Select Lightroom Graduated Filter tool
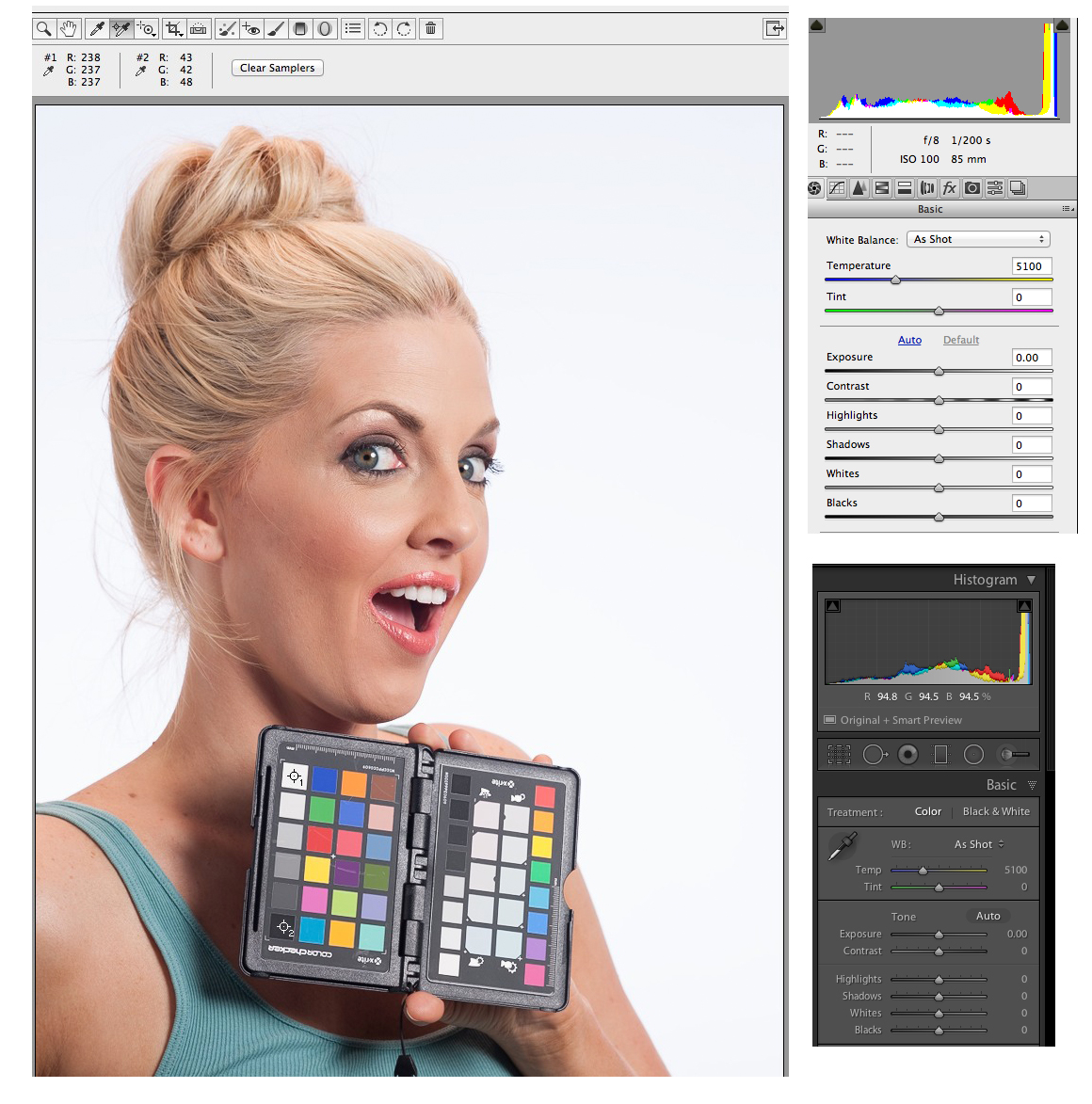This screenshot has height=1104, width=1092. click(940, 755)
